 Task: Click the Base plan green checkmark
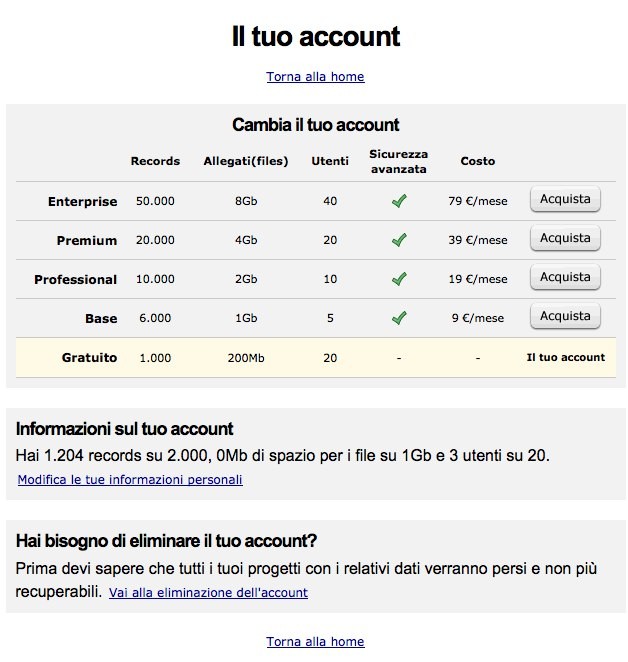[399, 318]
